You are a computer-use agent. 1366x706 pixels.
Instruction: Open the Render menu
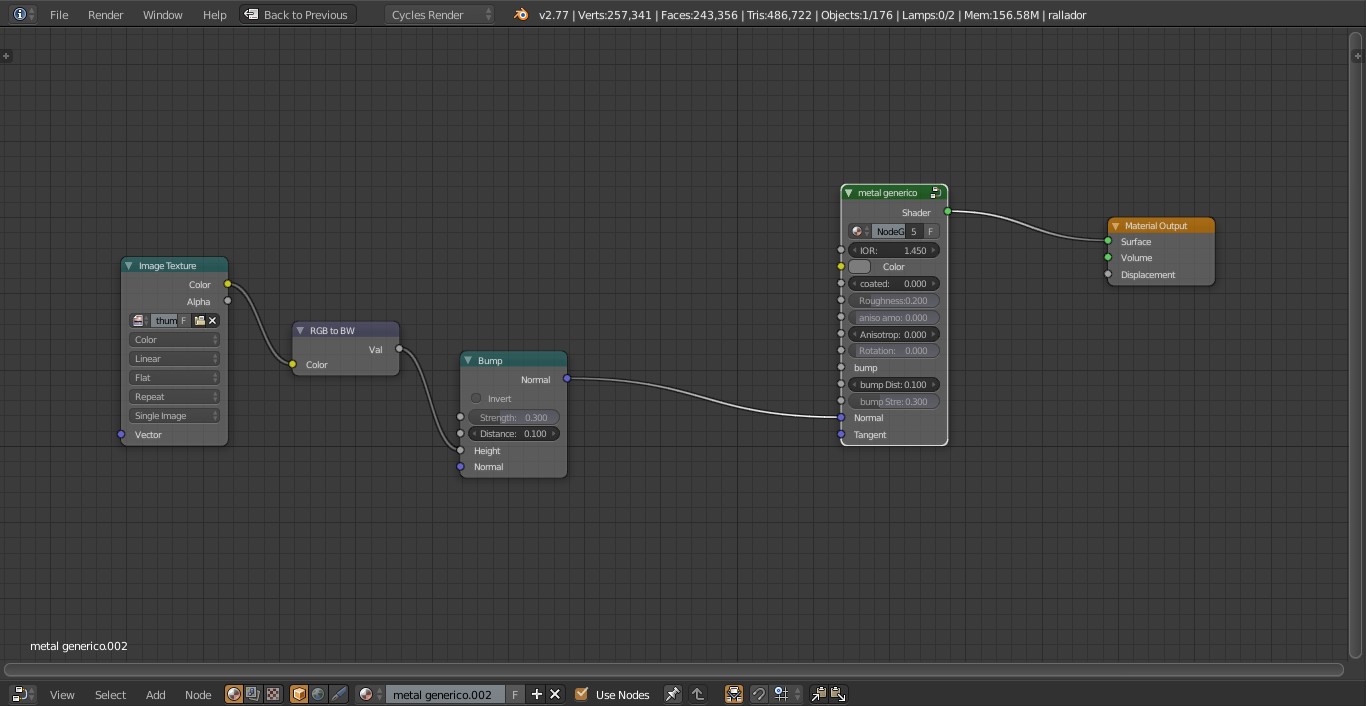click(x=106, y=15)
